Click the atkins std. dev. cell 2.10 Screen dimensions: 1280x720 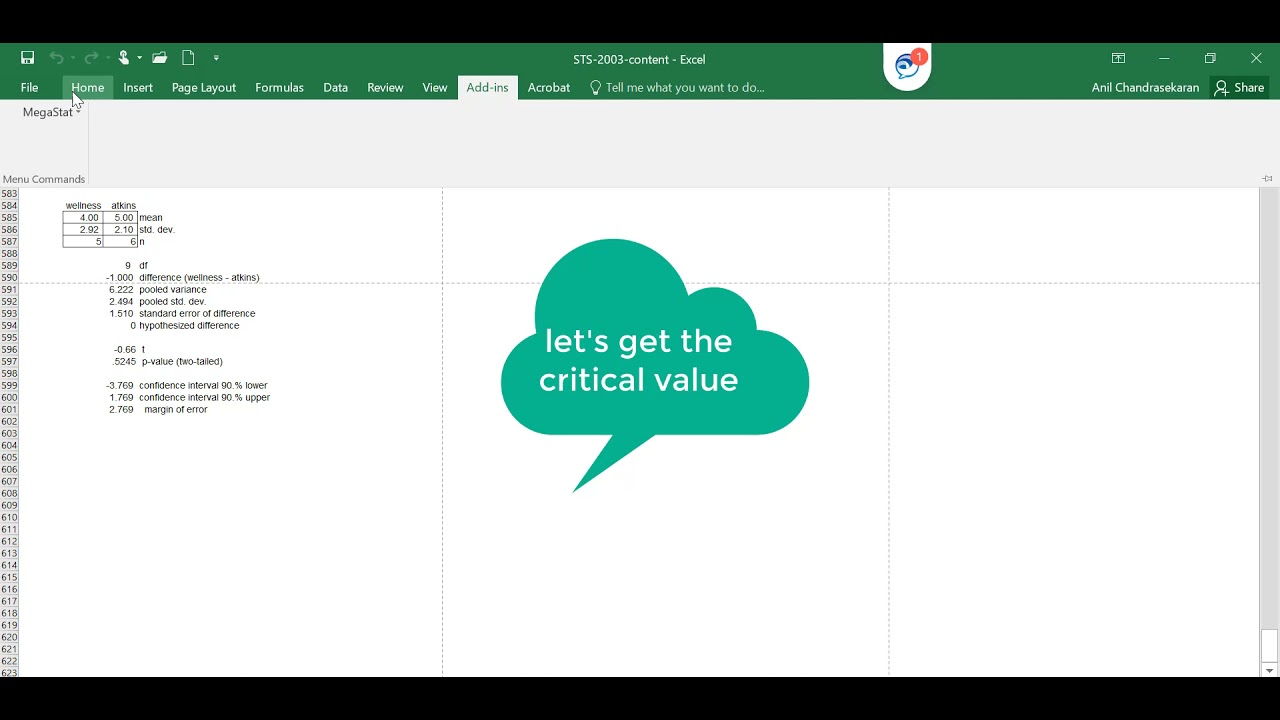coord(120,229)
